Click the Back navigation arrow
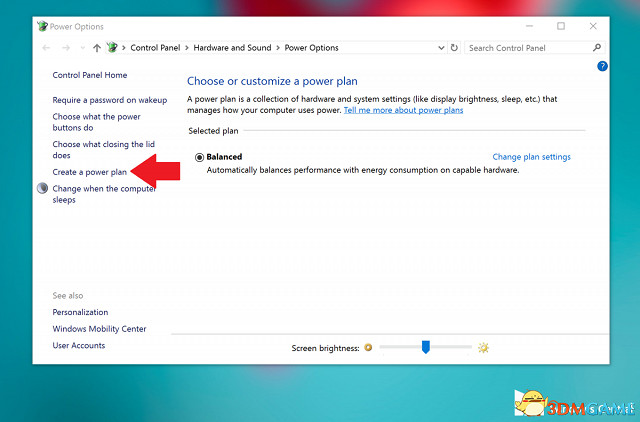640x422 pixels. [x=47, y=48]
